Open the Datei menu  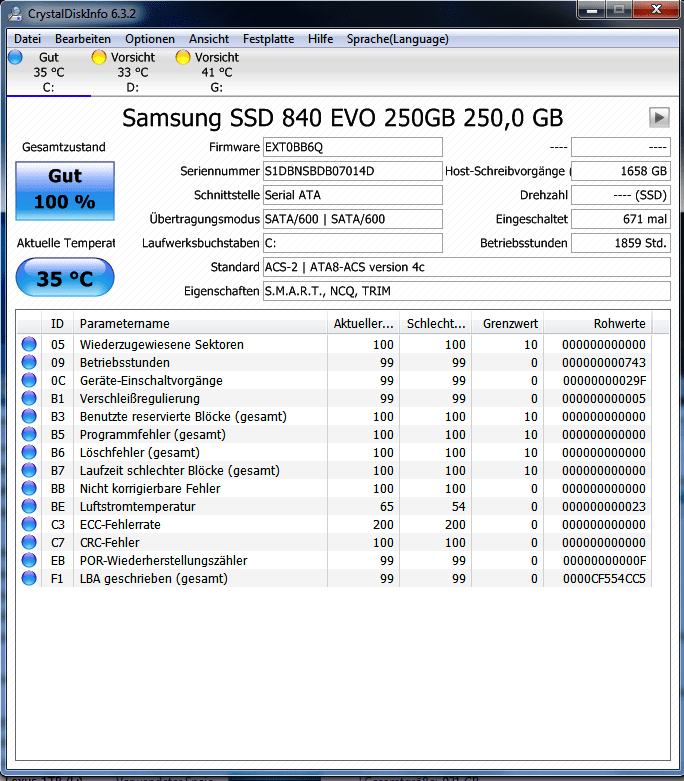[x=27, y=39]
